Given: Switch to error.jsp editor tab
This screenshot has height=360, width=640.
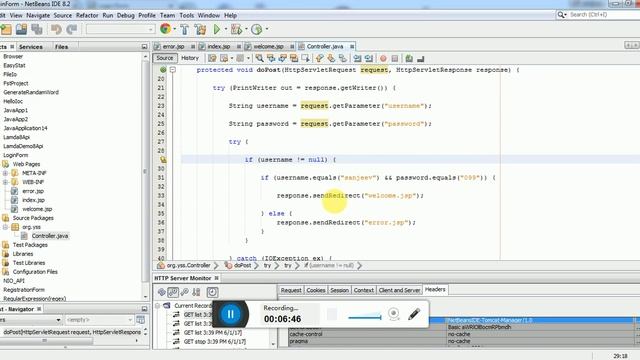Looking at the screenshot, I should [x=173, y=47].
